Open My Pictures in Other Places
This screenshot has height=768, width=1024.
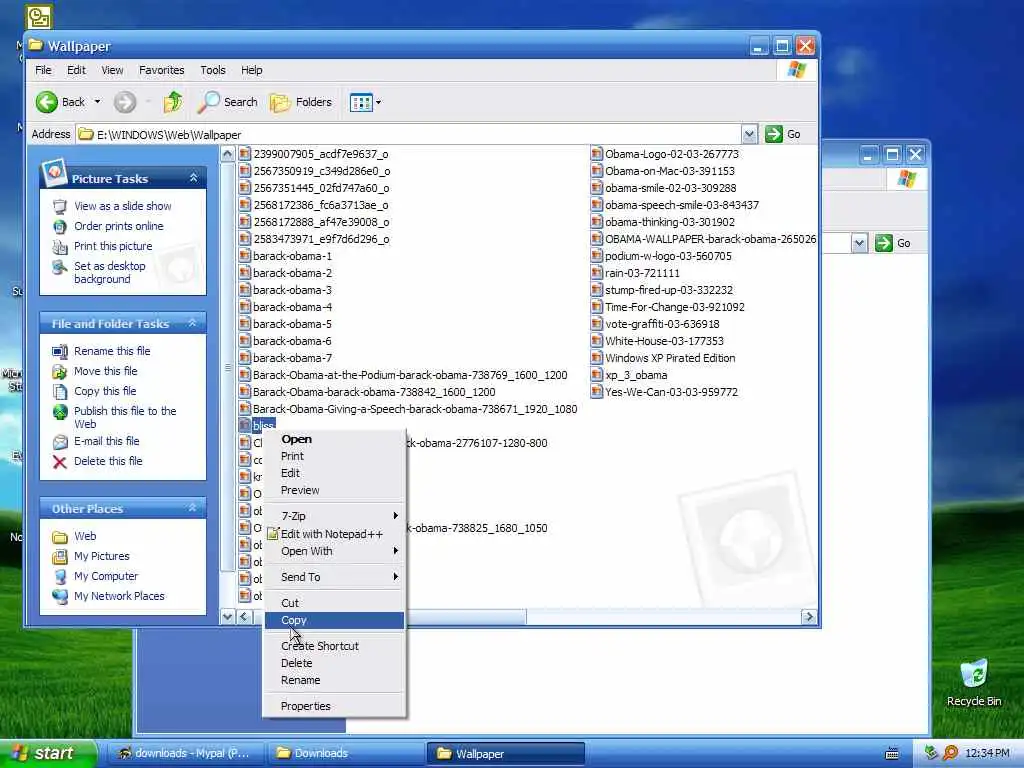[102, 556]
